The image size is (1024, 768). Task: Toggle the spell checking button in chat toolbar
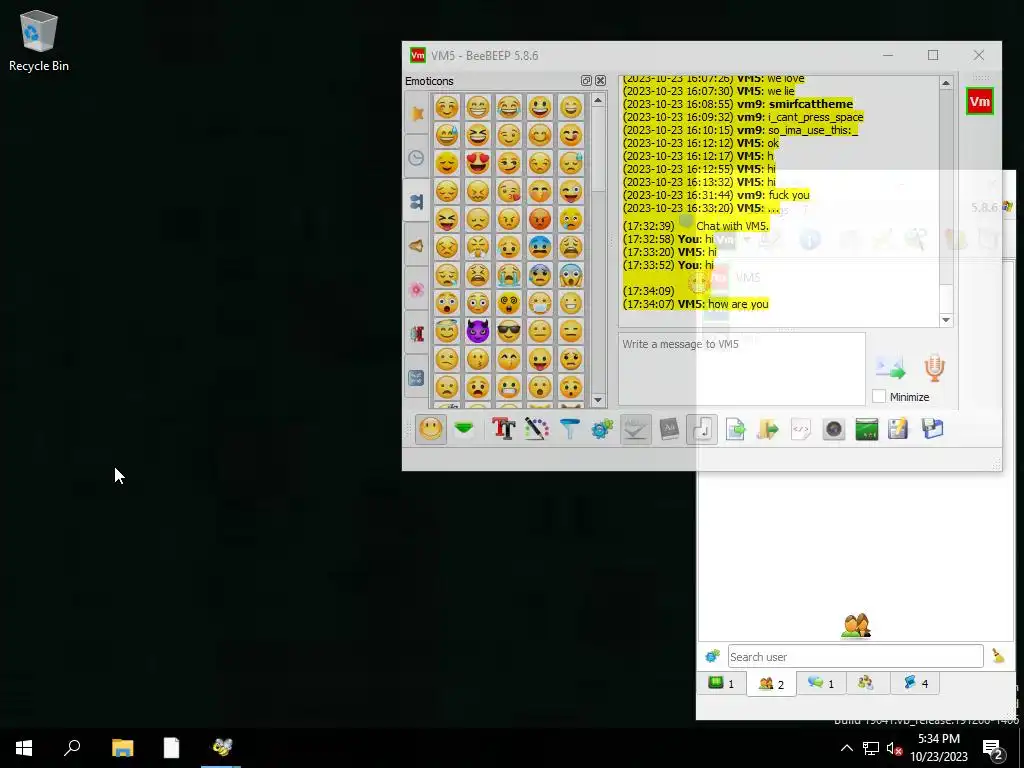pos(635,429)
